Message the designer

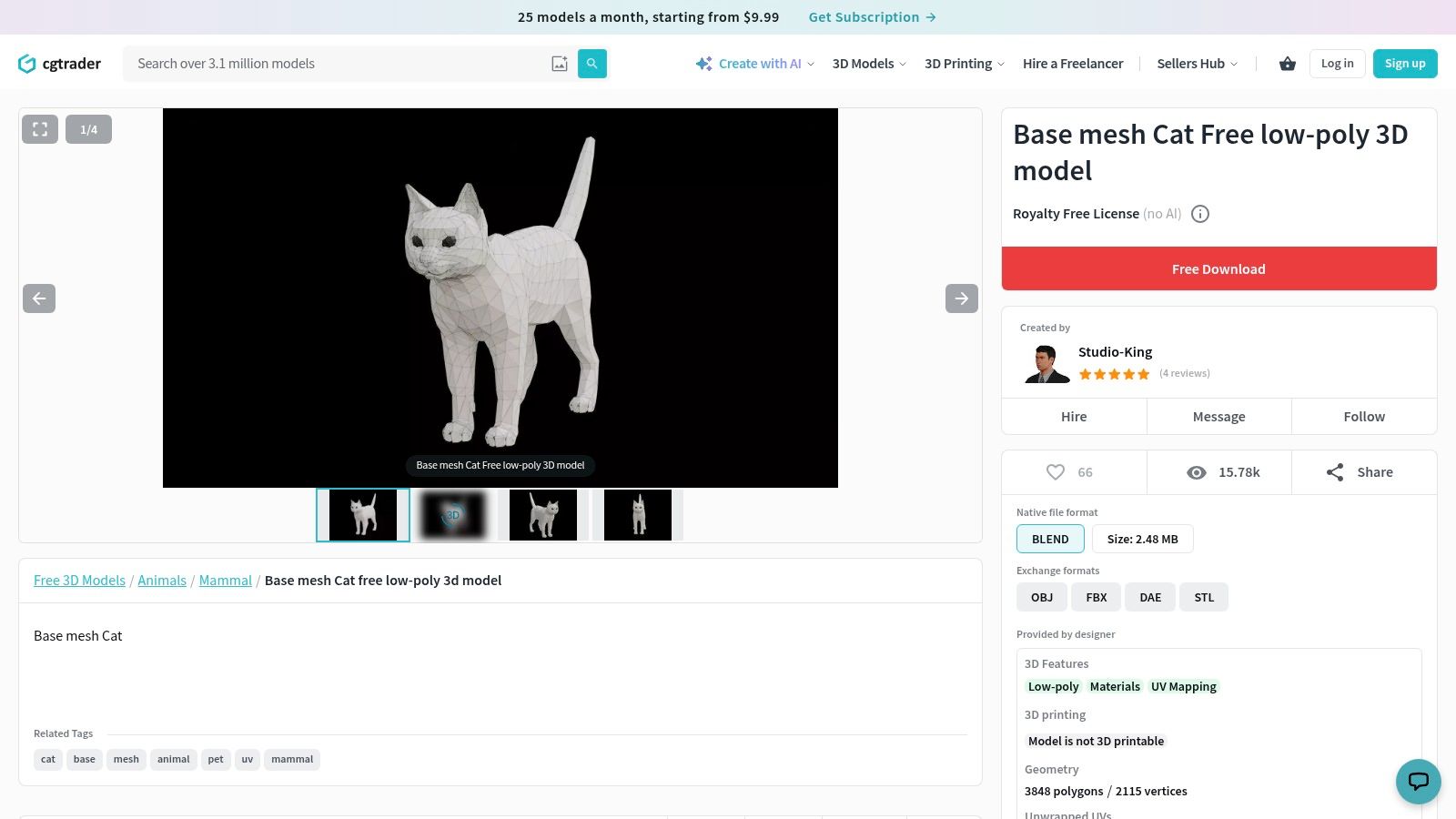[1219, 417]
